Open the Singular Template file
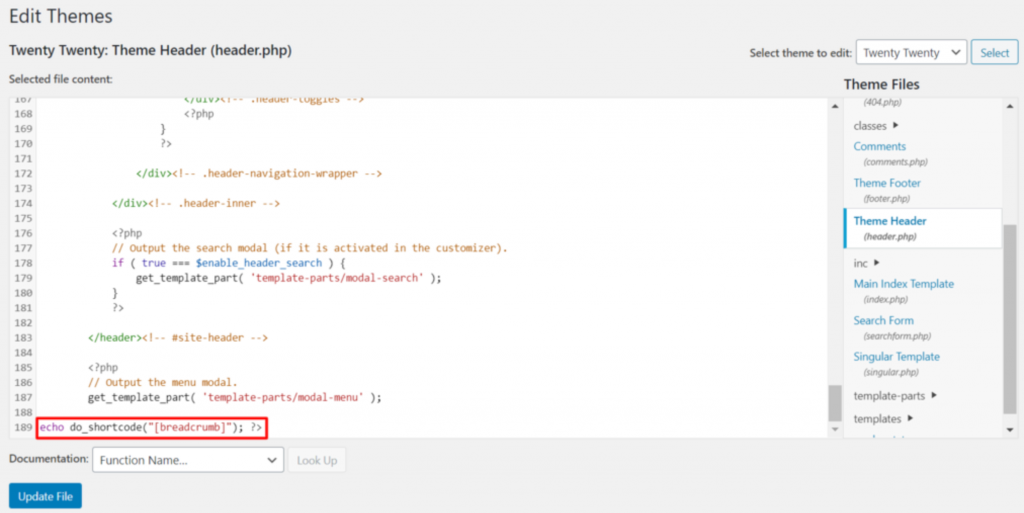This screenshot has width=1024, height=513. pyautogui.click(x=896, y=356)
